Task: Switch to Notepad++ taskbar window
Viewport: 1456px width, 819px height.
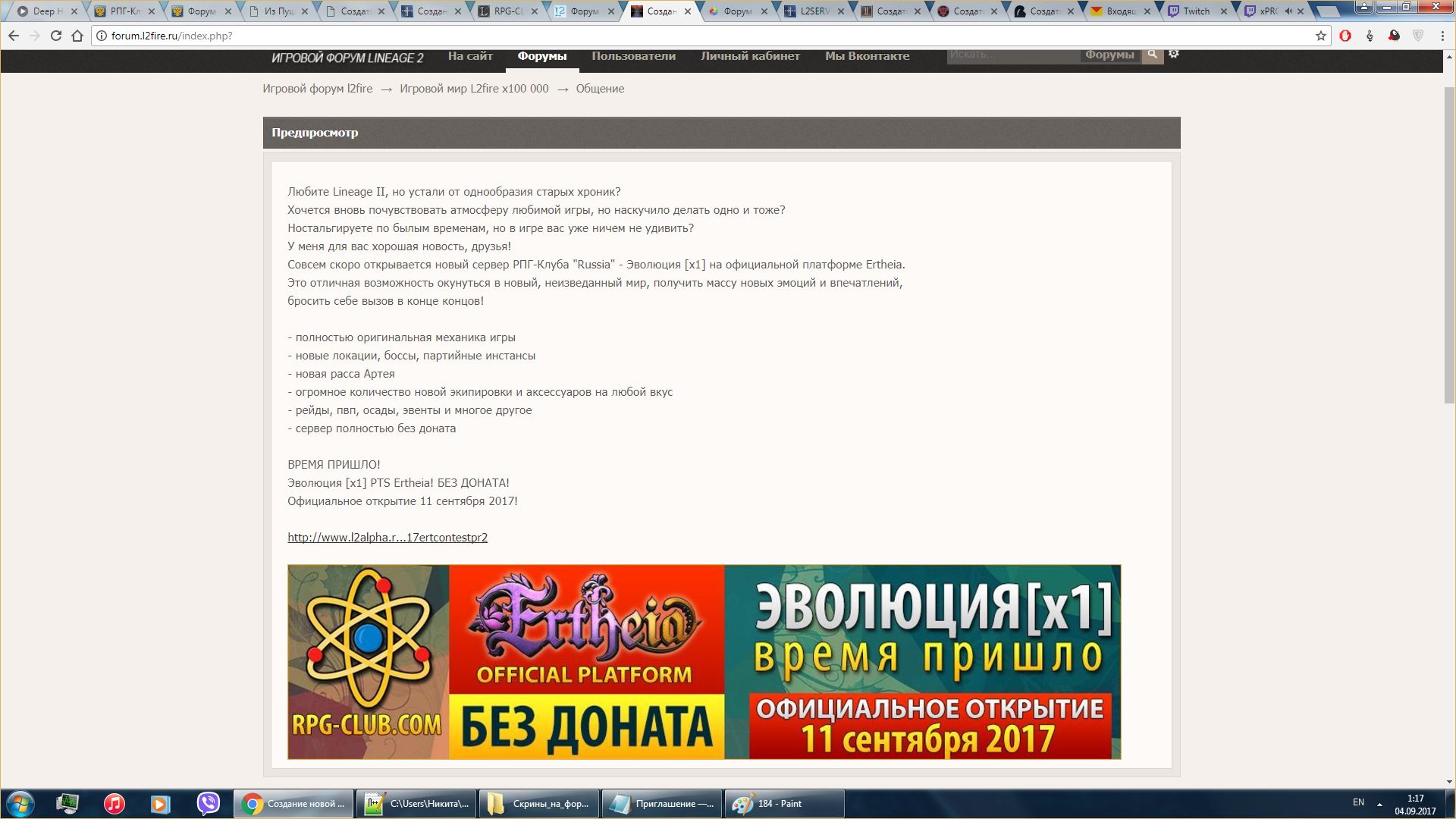Action: coord(416,804)
